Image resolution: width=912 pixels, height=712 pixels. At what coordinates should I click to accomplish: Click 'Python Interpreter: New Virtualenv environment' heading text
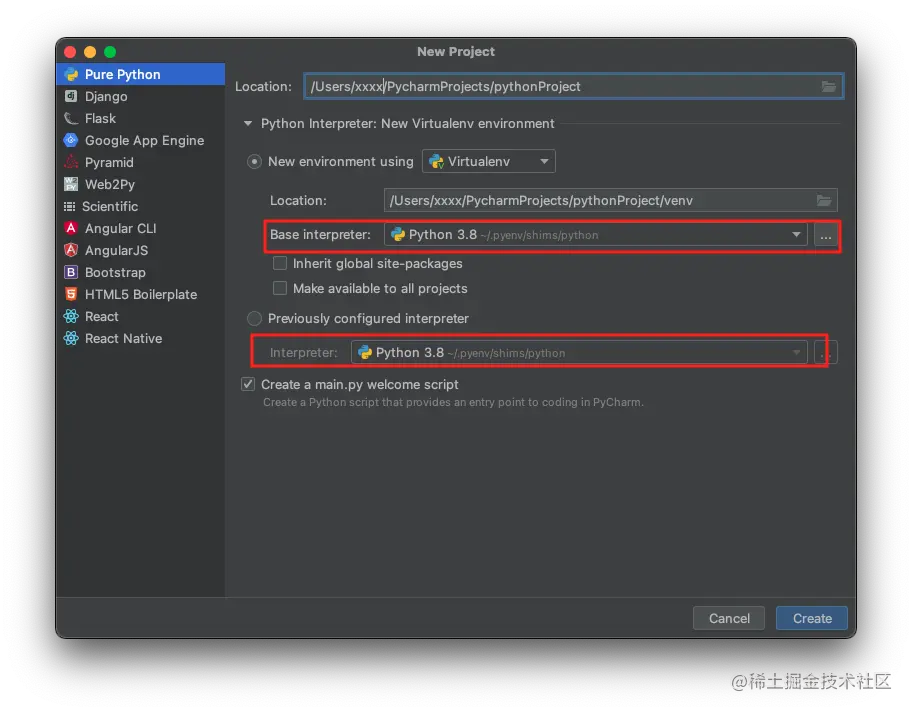[407, 123]
